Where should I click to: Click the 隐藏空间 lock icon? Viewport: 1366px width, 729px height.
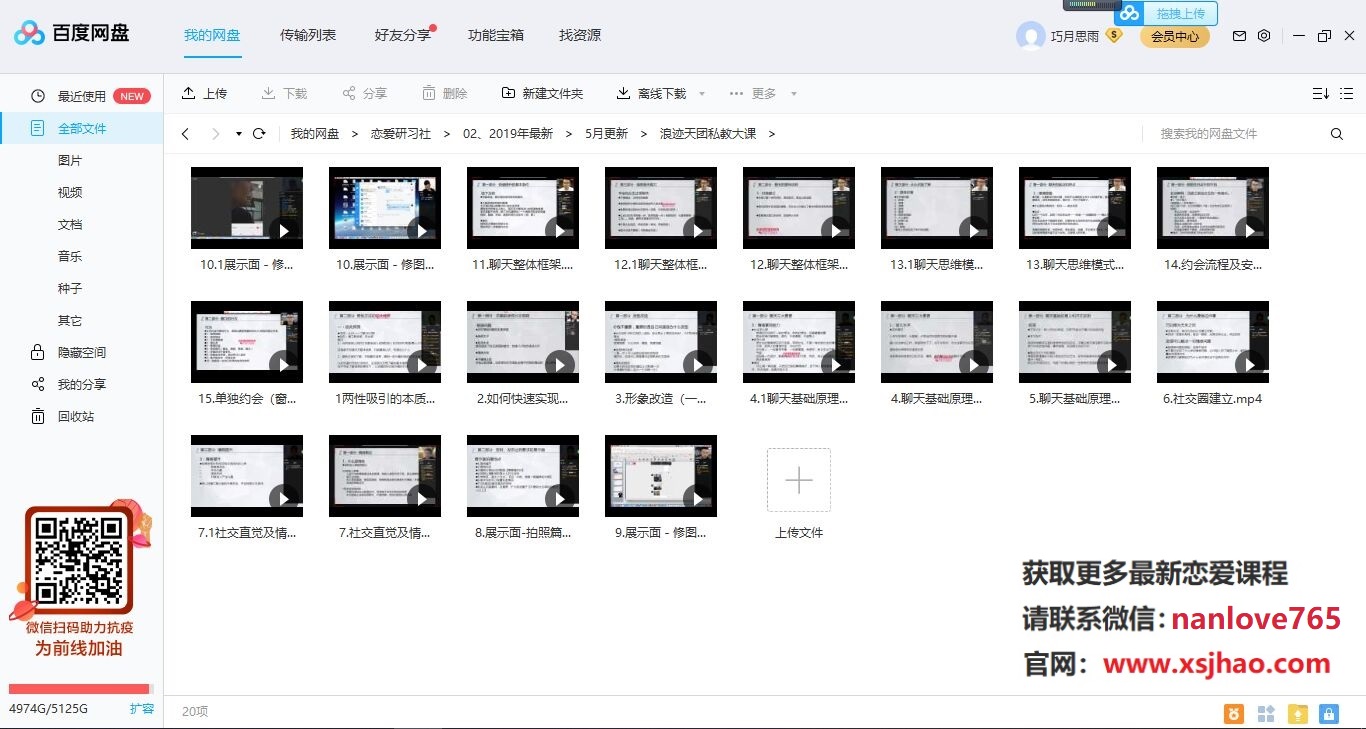click(38, 353)
